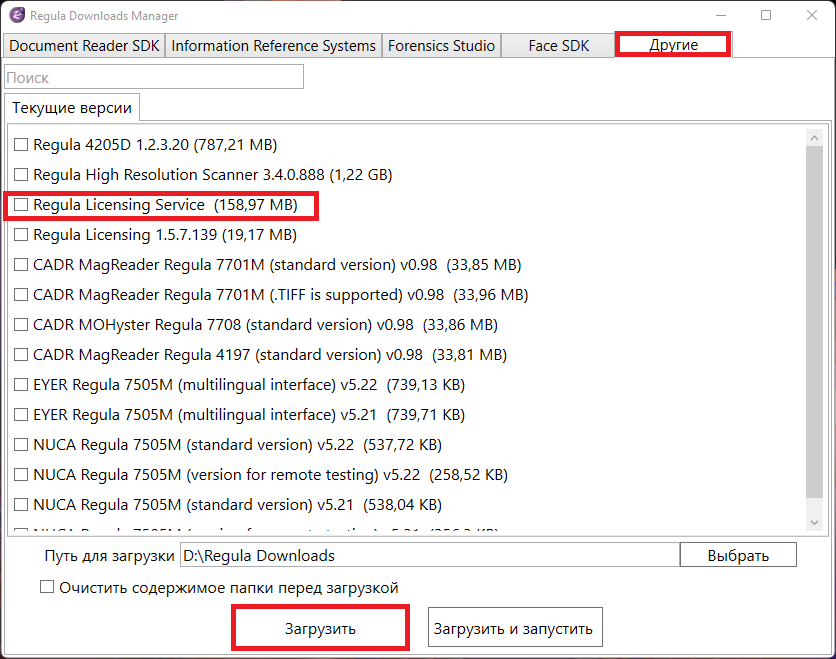Select the Другие tab

coord(673,45)
